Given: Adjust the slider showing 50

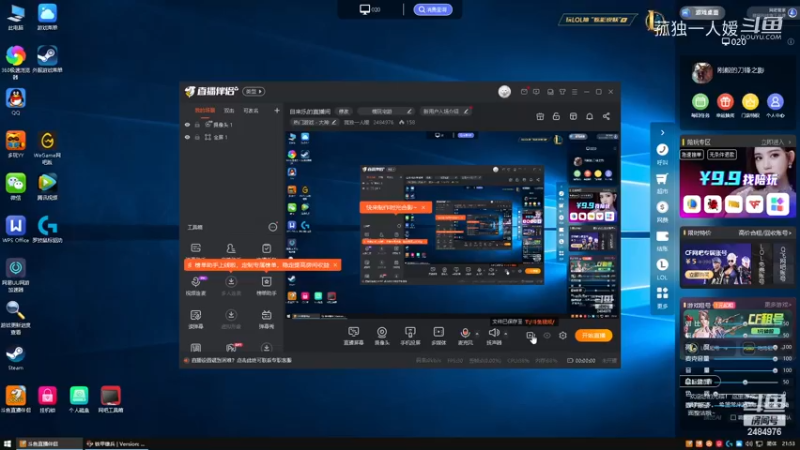Looking at the screenshot, I should [745, 382].
